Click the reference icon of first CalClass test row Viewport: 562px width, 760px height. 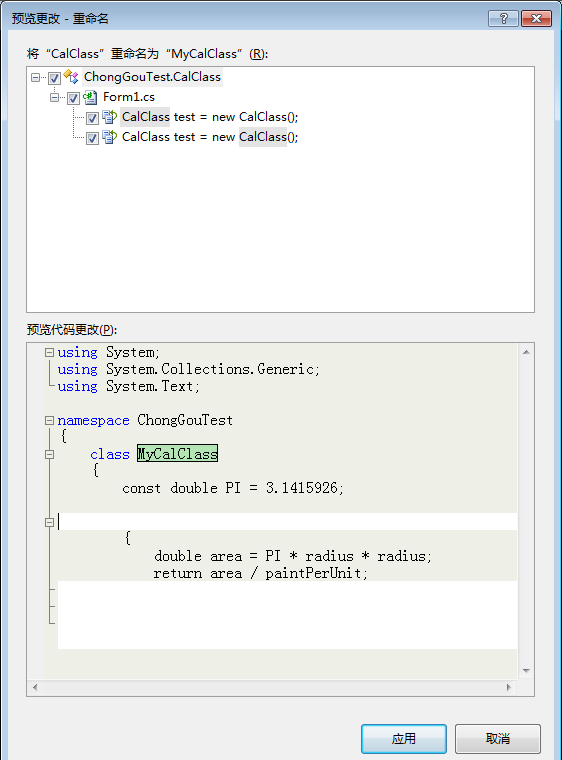click(110, 117)
